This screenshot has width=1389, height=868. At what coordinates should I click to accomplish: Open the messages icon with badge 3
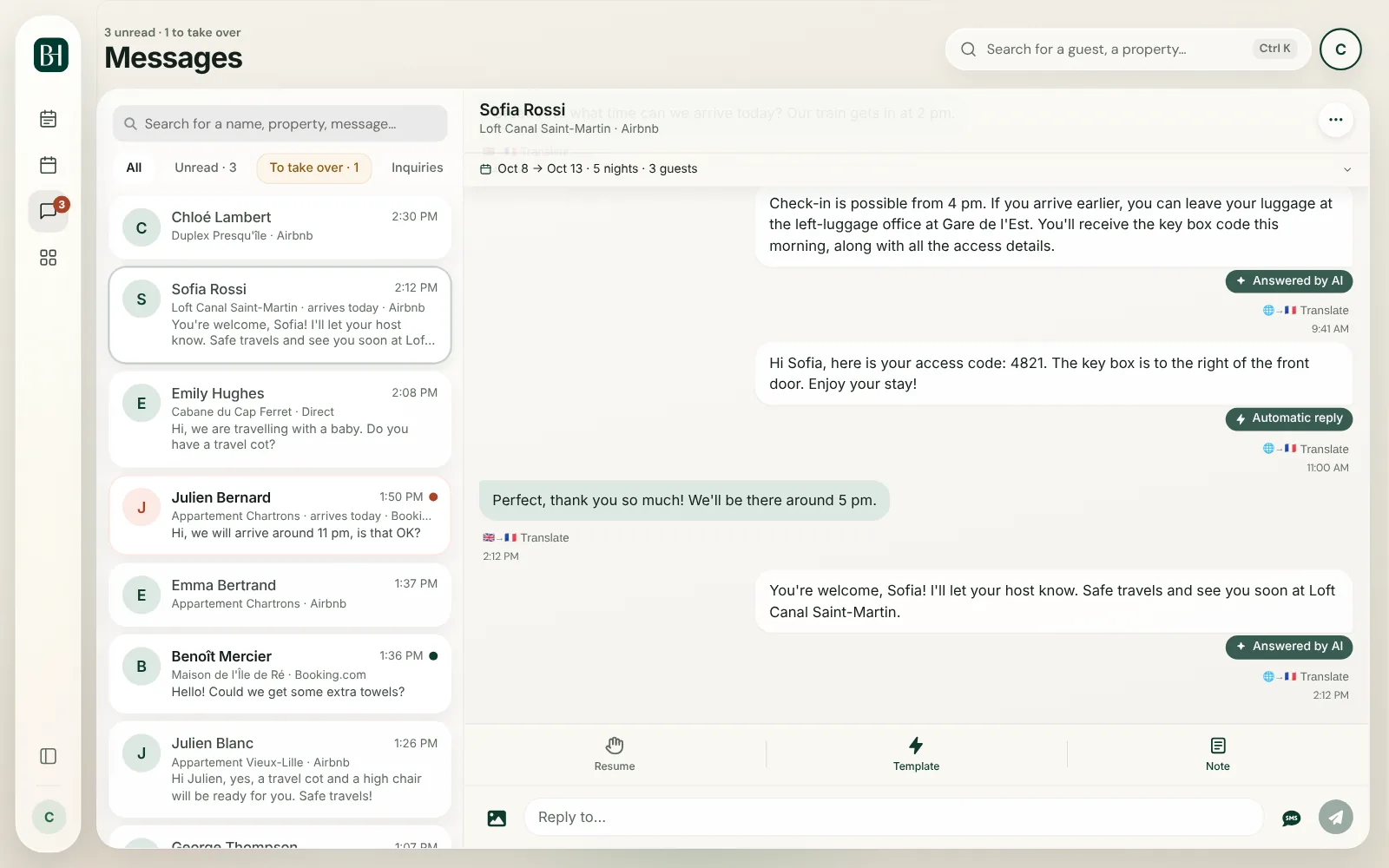[x=49, y=211]
